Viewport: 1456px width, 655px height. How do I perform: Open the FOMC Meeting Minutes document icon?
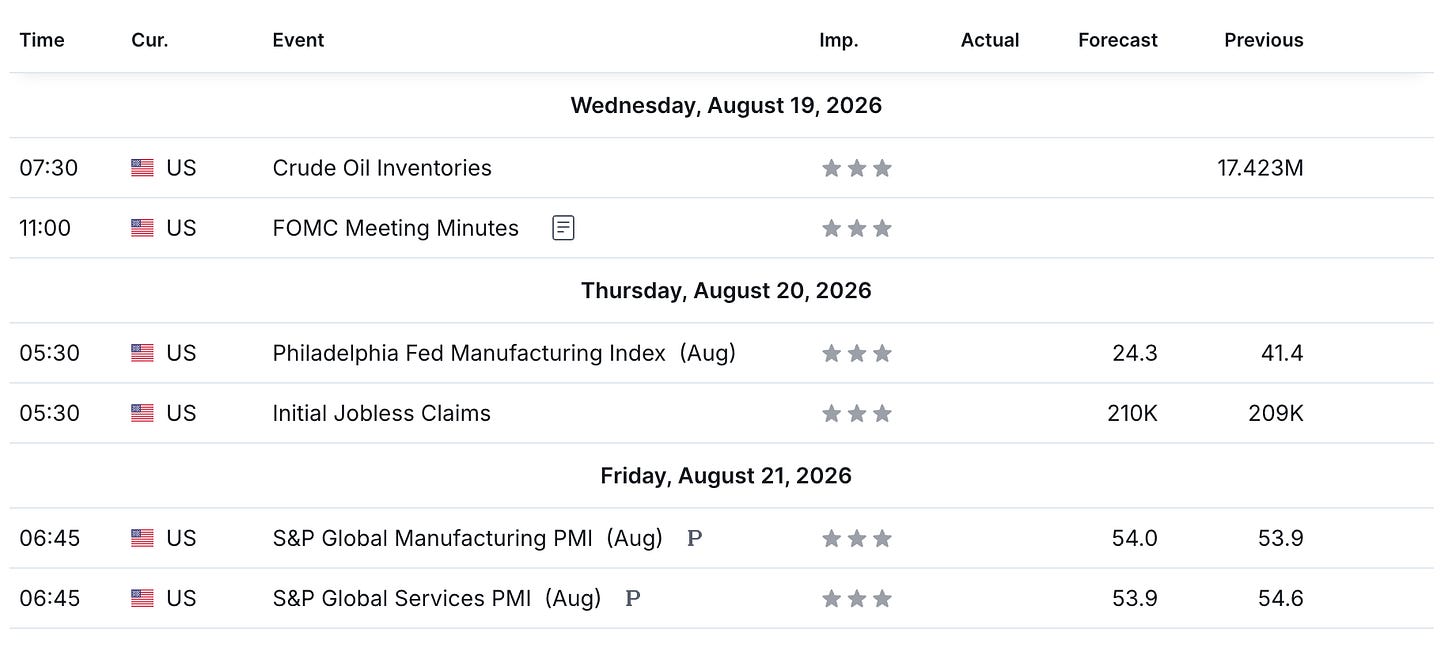pos(564,228)
